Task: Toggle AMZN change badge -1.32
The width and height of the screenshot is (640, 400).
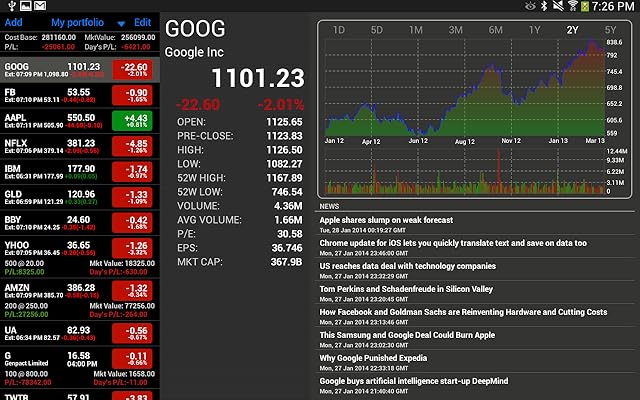Action: (x=132, y=291)
